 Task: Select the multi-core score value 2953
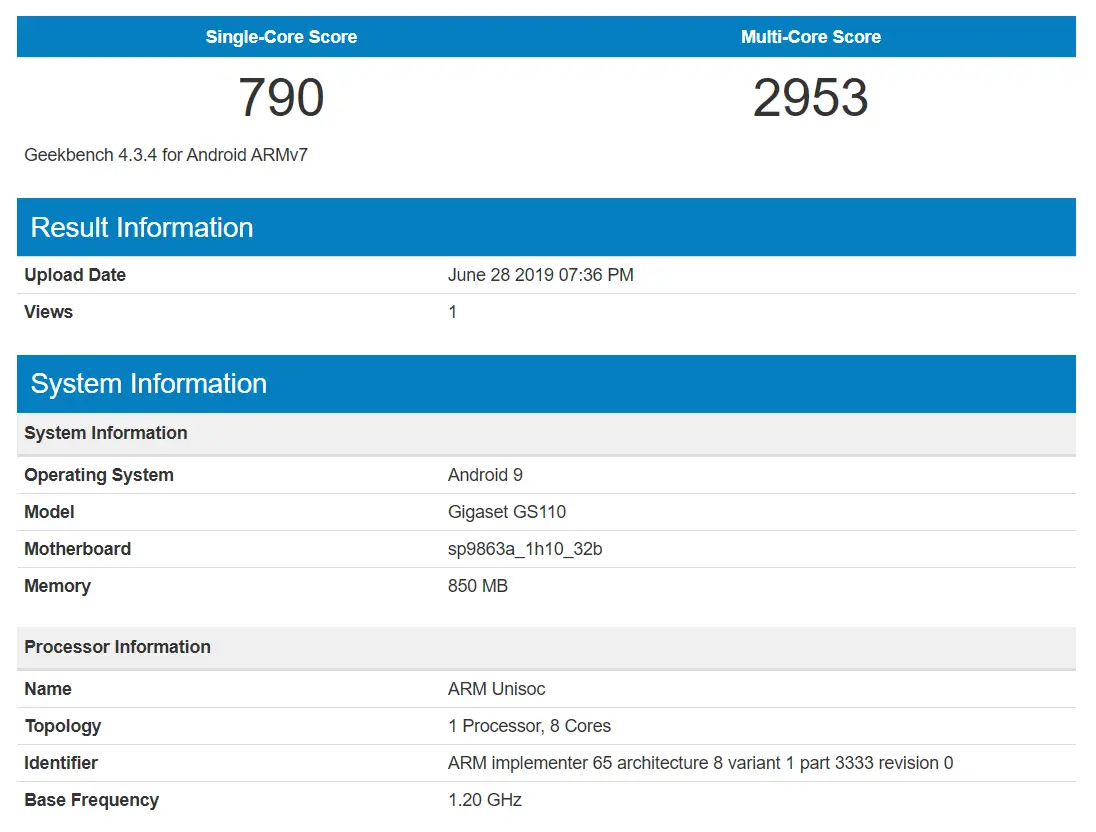[810, 98]
